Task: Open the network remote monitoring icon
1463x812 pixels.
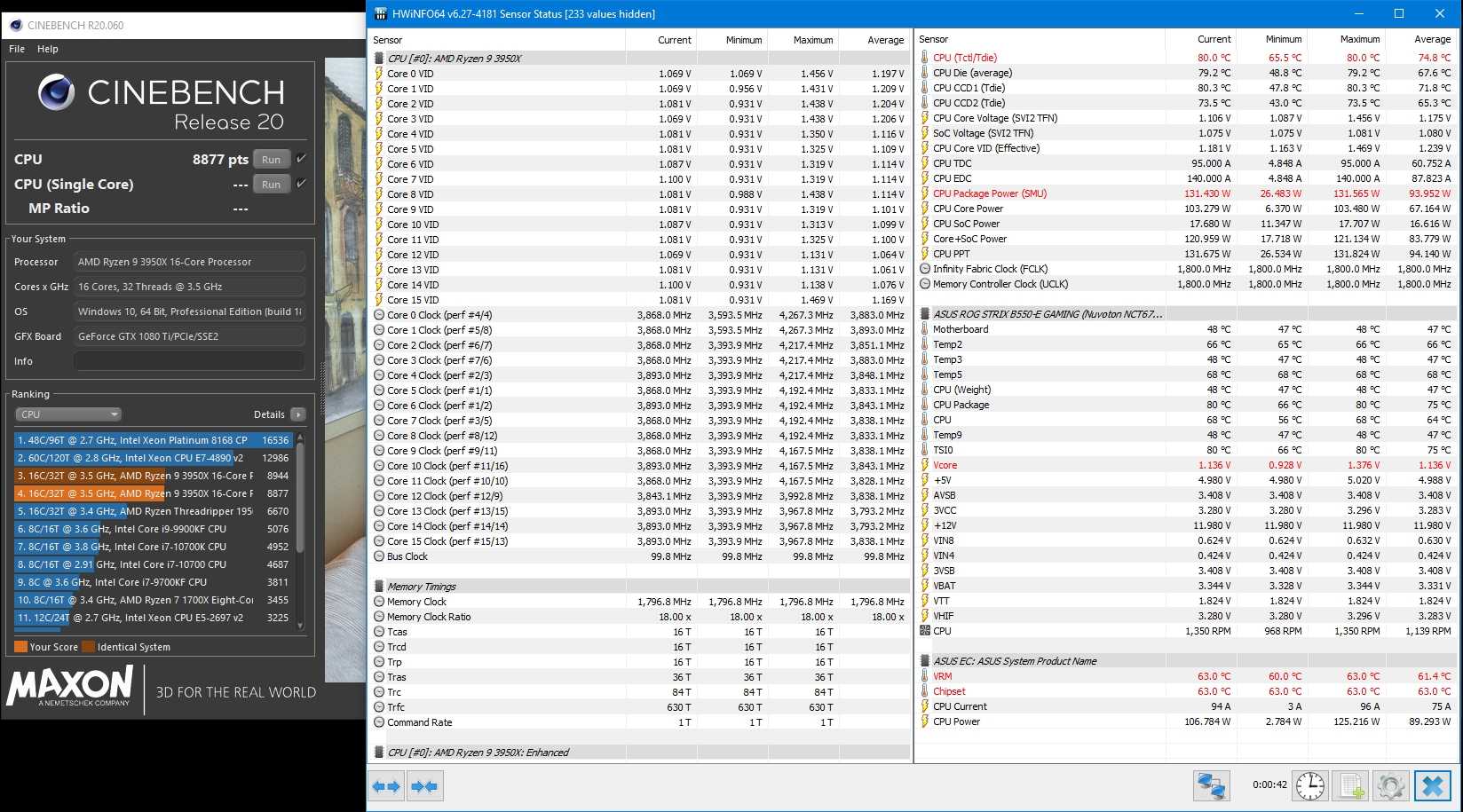Action: 1211,786
